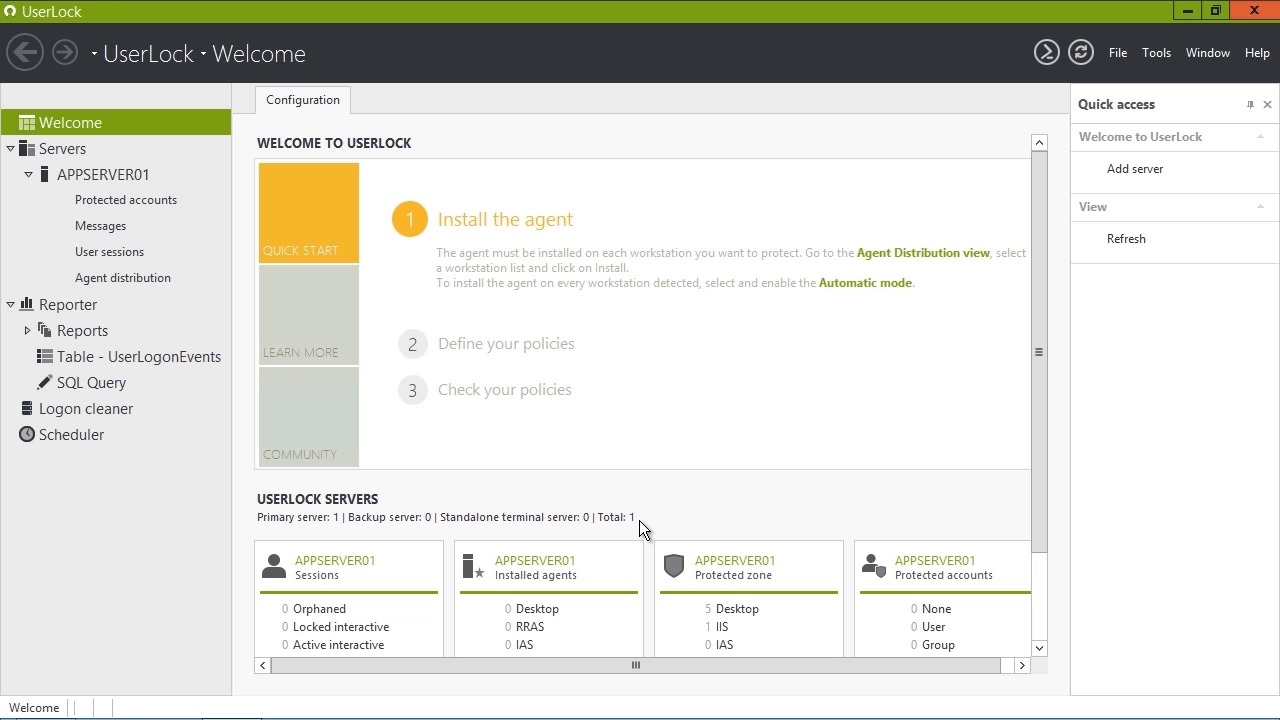The width and height of the screenshot is (1280, 720).
Task: Click APPSERVER01 Protected zone card title
Action: pos(735,561)
